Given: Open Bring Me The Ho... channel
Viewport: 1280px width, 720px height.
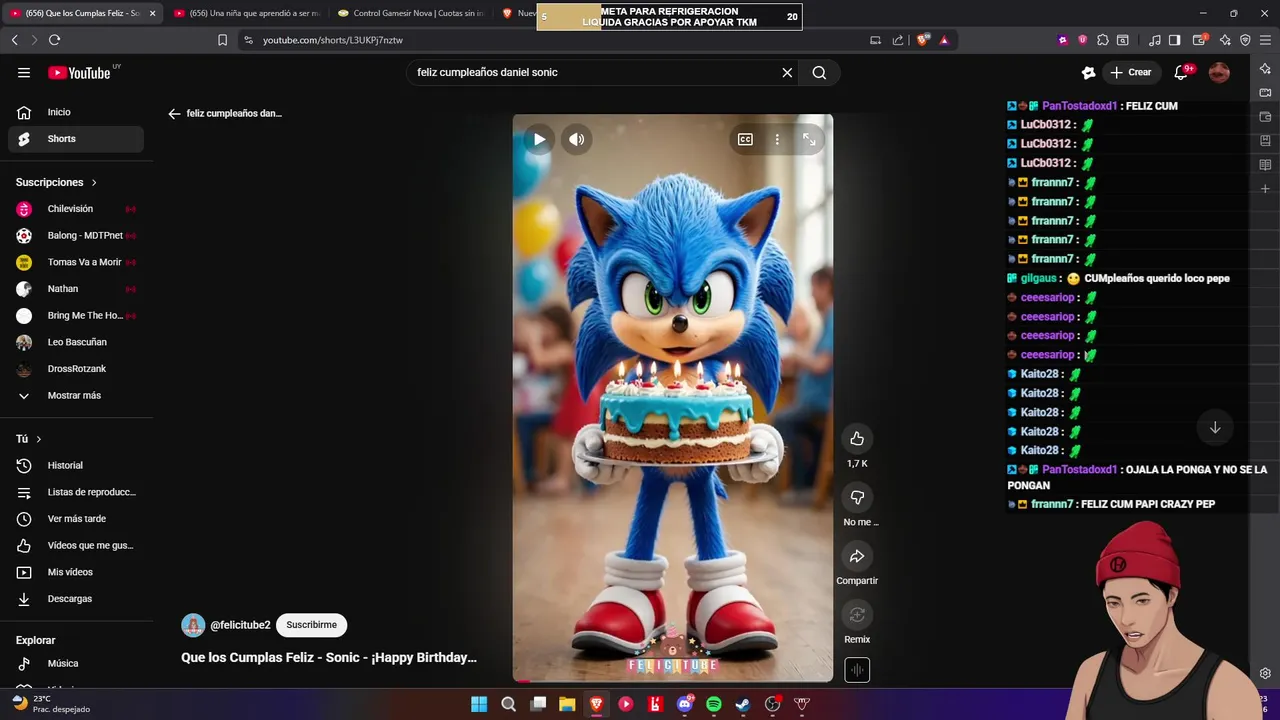Looking at the screenshot, I should (x=76, y=316).
